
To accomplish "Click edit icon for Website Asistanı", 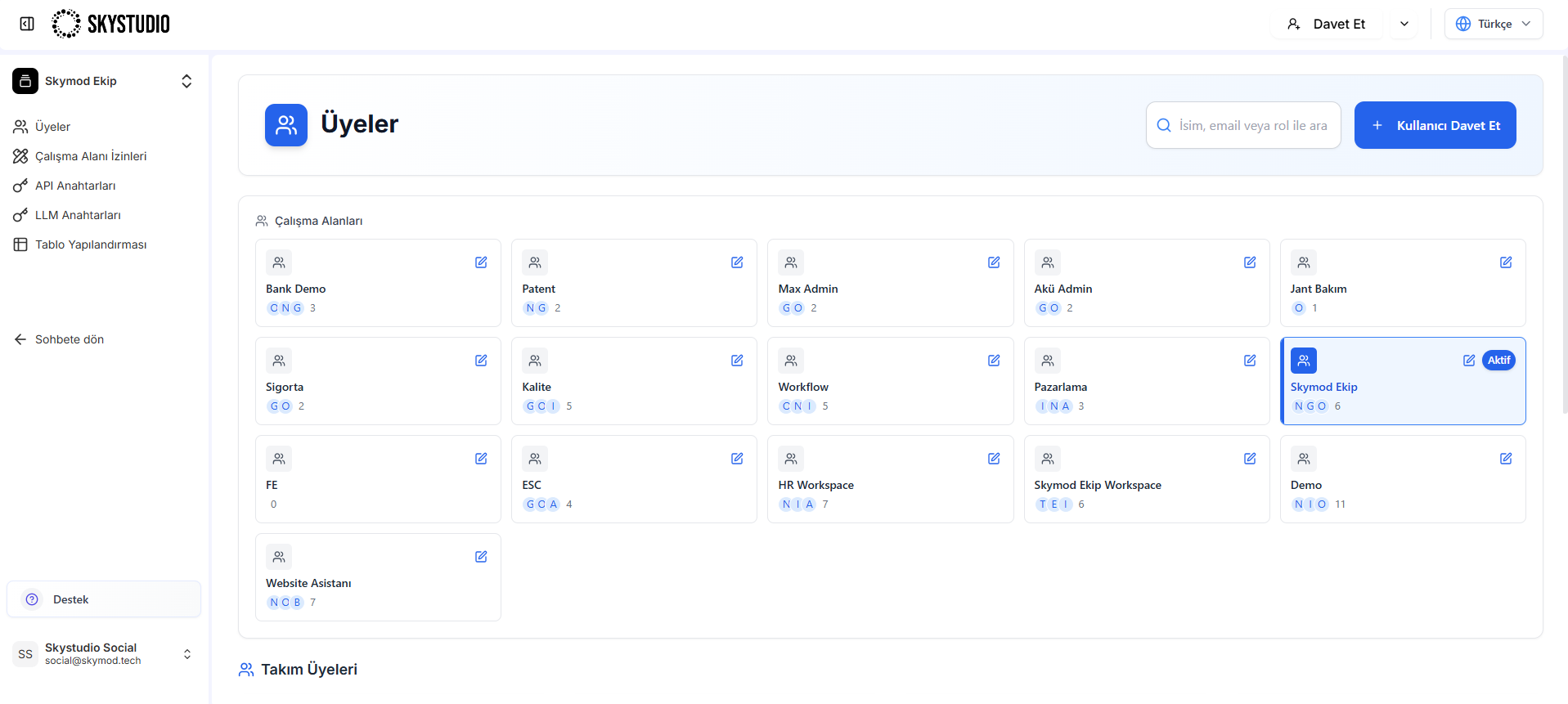I will coord(481,557).
